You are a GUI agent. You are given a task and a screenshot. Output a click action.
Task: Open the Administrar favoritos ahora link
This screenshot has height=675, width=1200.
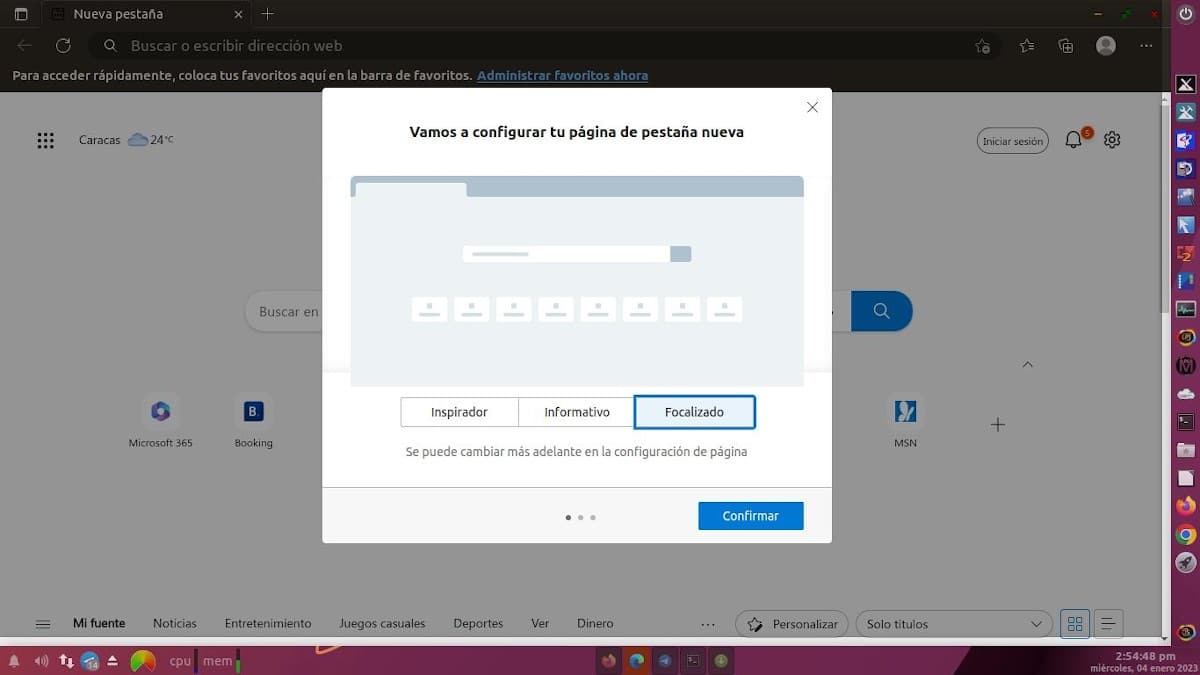click(x=562, y=75)
